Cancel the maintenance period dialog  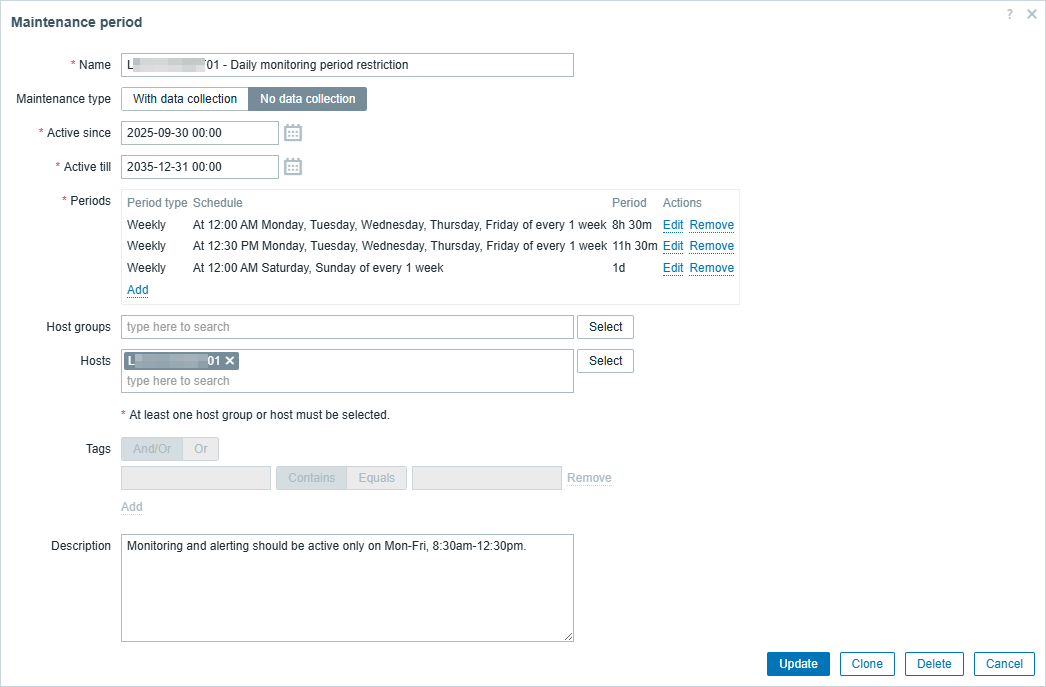(x=1004, y=664)
